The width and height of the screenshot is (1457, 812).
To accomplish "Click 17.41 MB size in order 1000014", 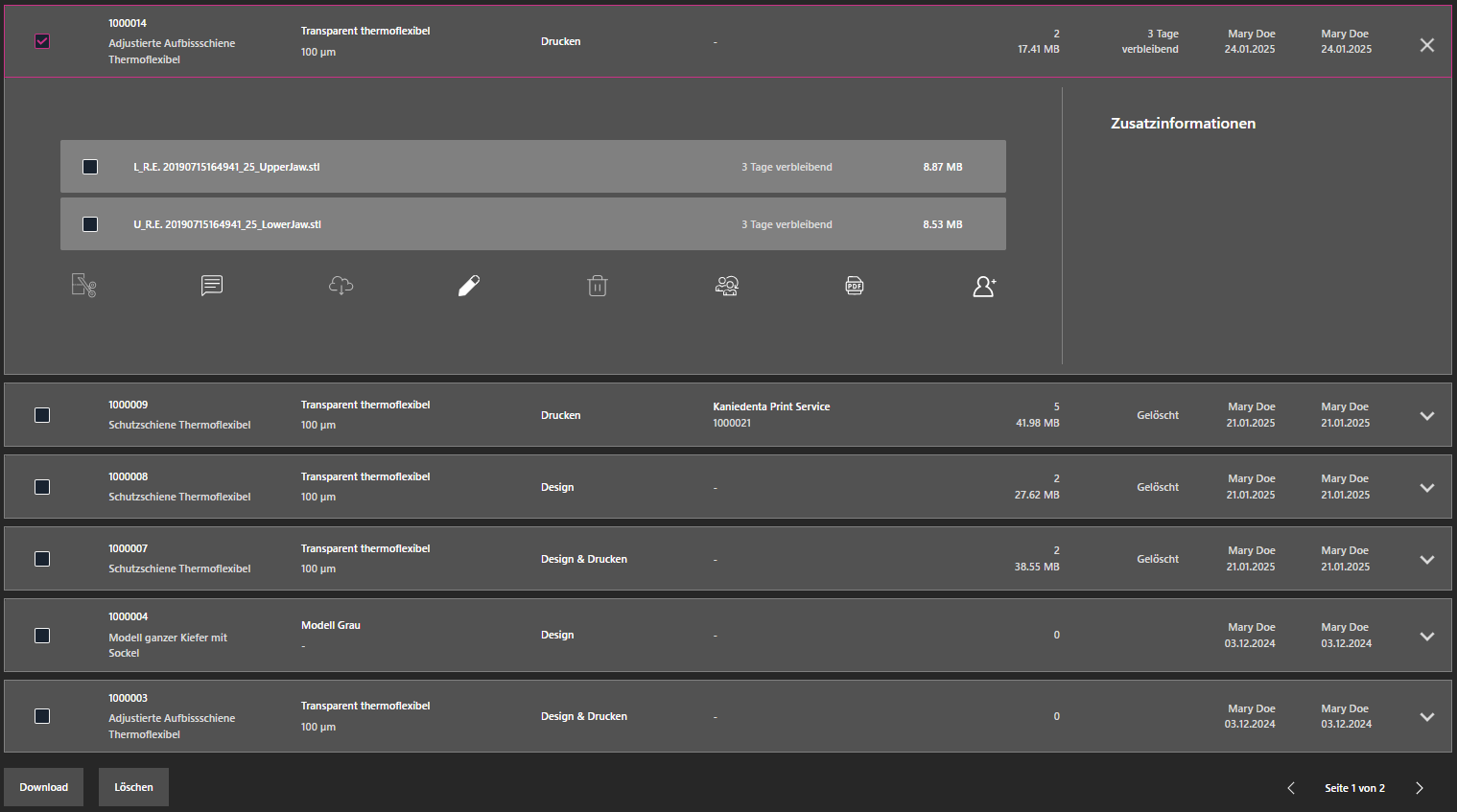I will [x=1039, y=49].
